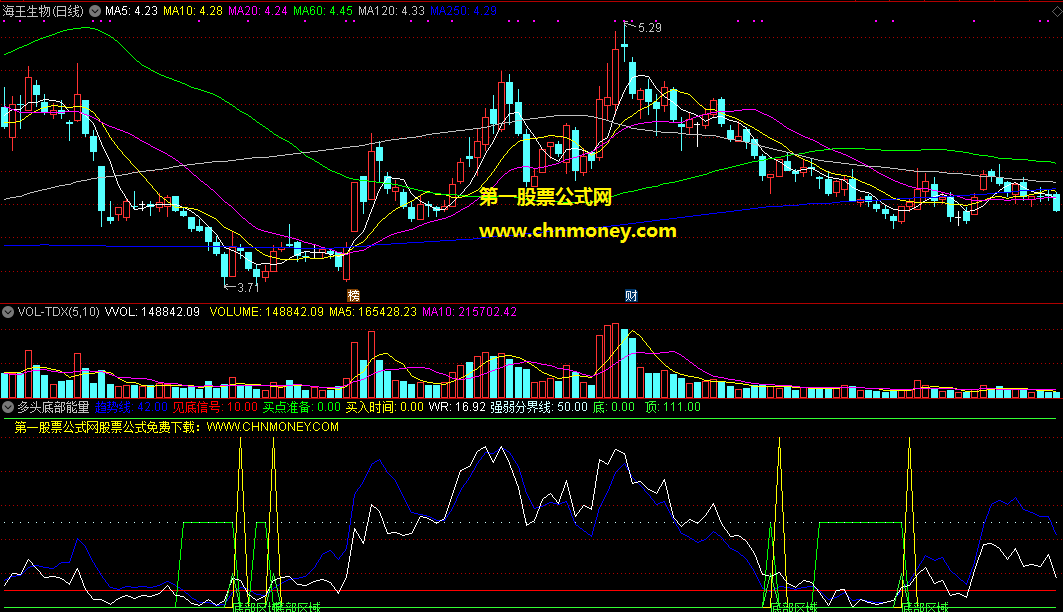Click the 买入时间: 0.00 value
The height and width of the screenshot is (612, 1063).
(384, 407)
